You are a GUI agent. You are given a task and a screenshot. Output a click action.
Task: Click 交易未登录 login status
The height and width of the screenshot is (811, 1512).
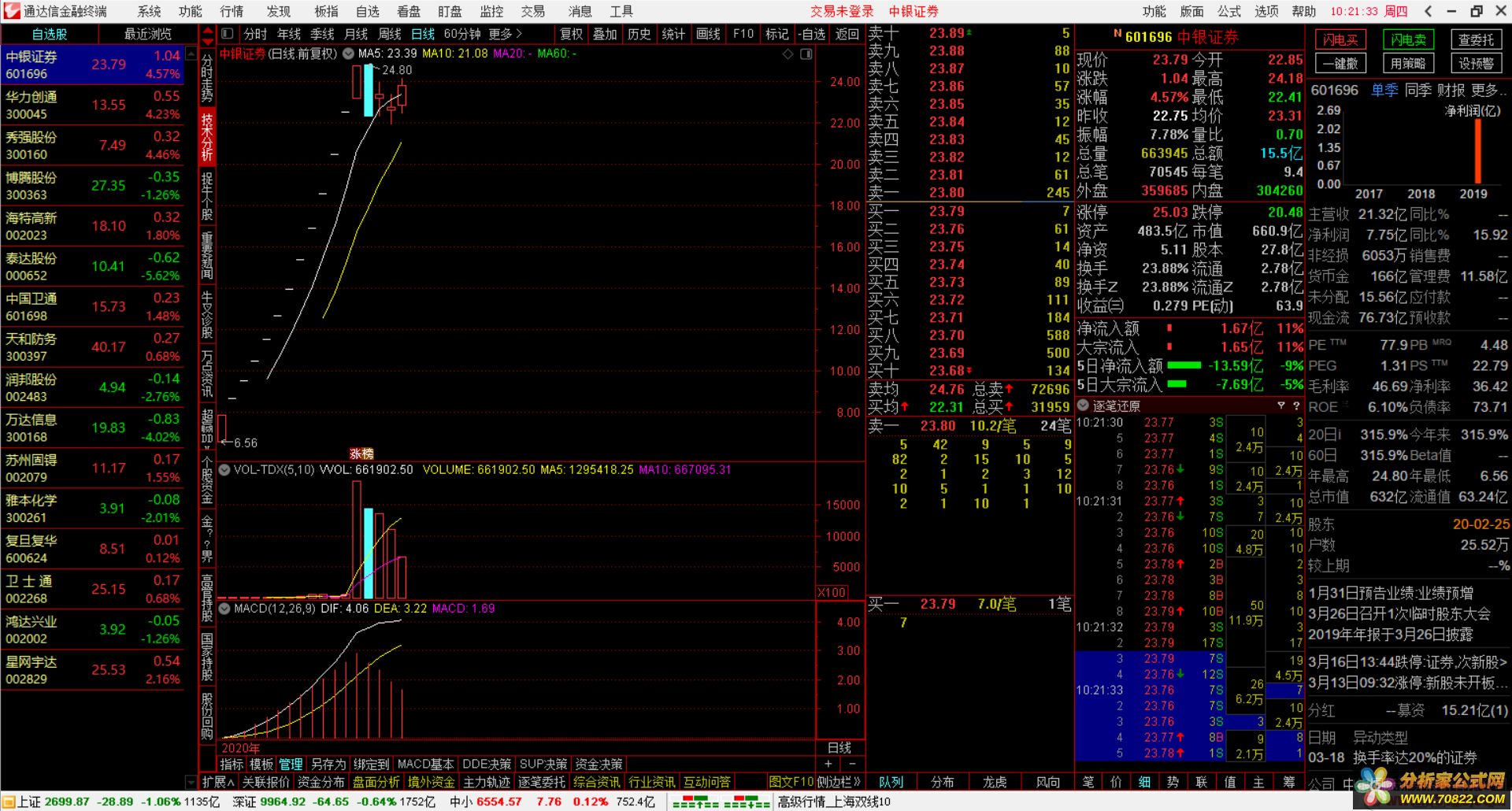tap(842, 11)
